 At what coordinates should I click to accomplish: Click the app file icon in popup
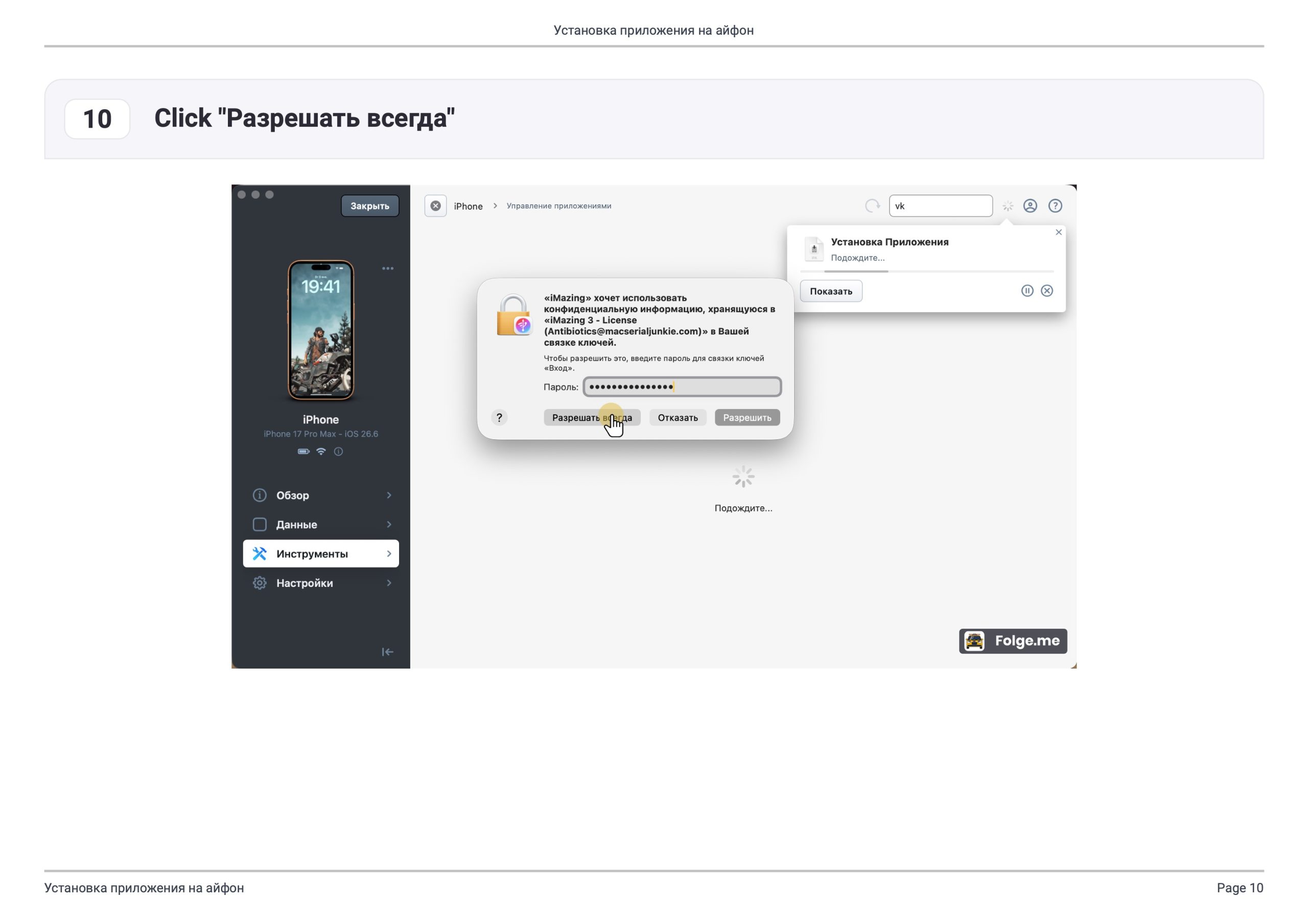pos(814,249)
